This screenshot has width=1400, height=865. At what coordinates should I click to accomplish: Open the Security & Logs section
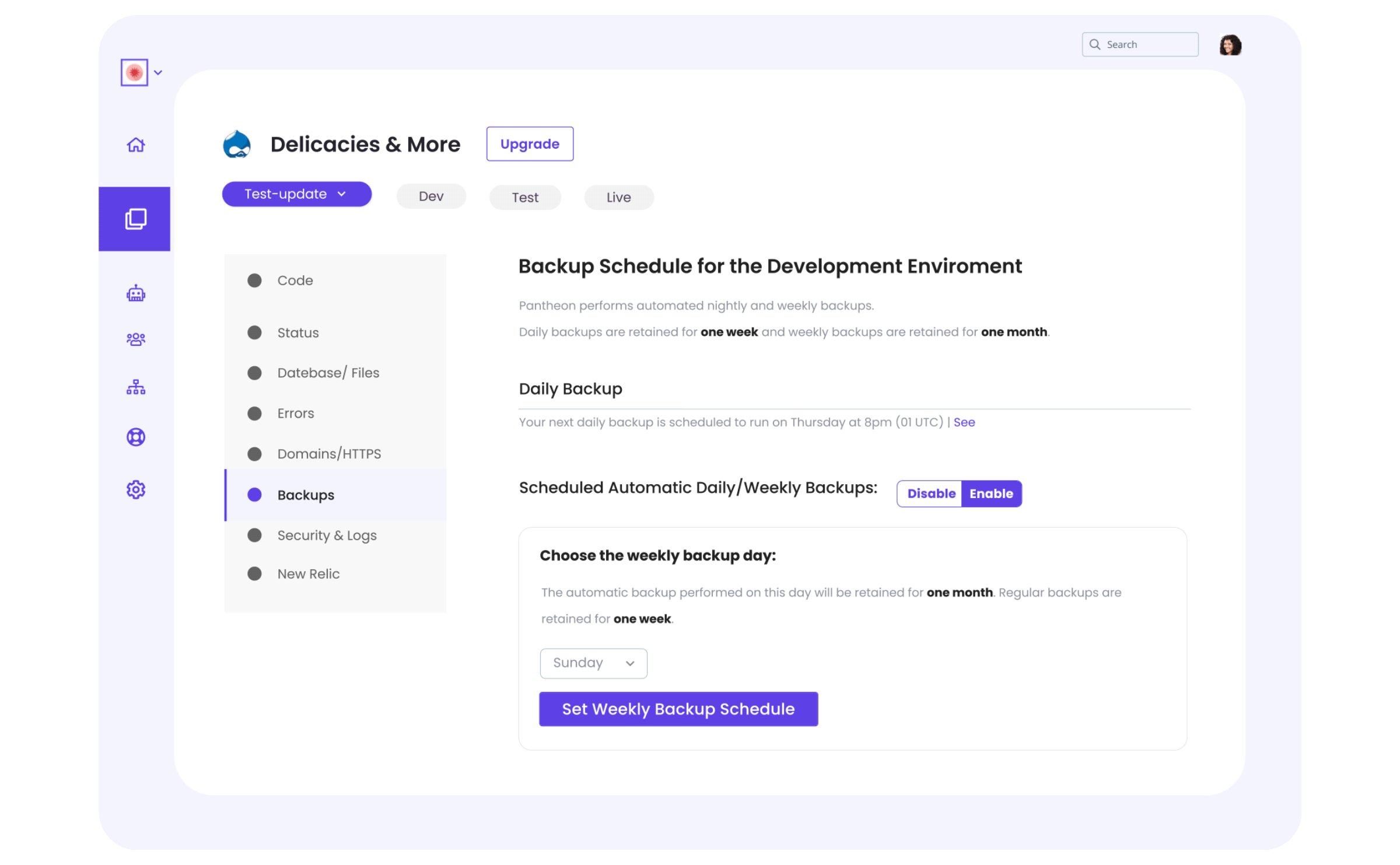(335, 535)
